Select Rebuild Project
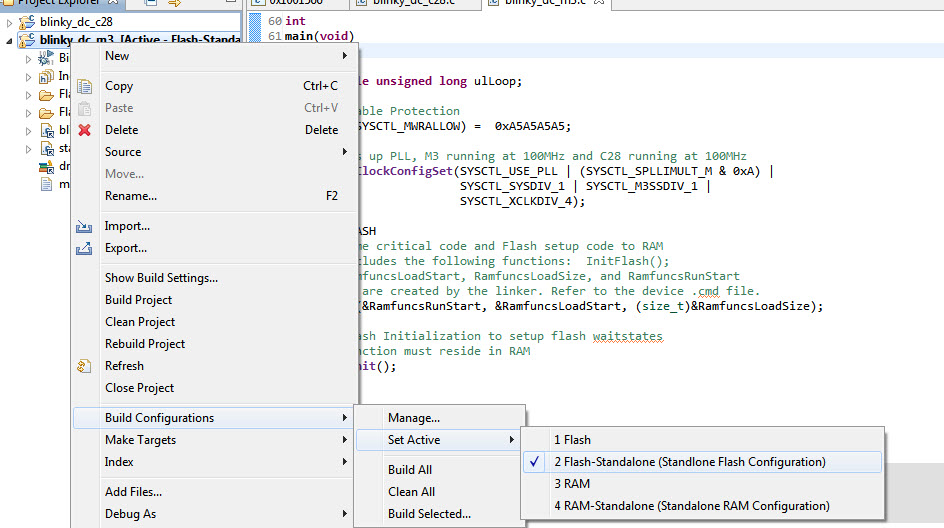 click(213, 344)
